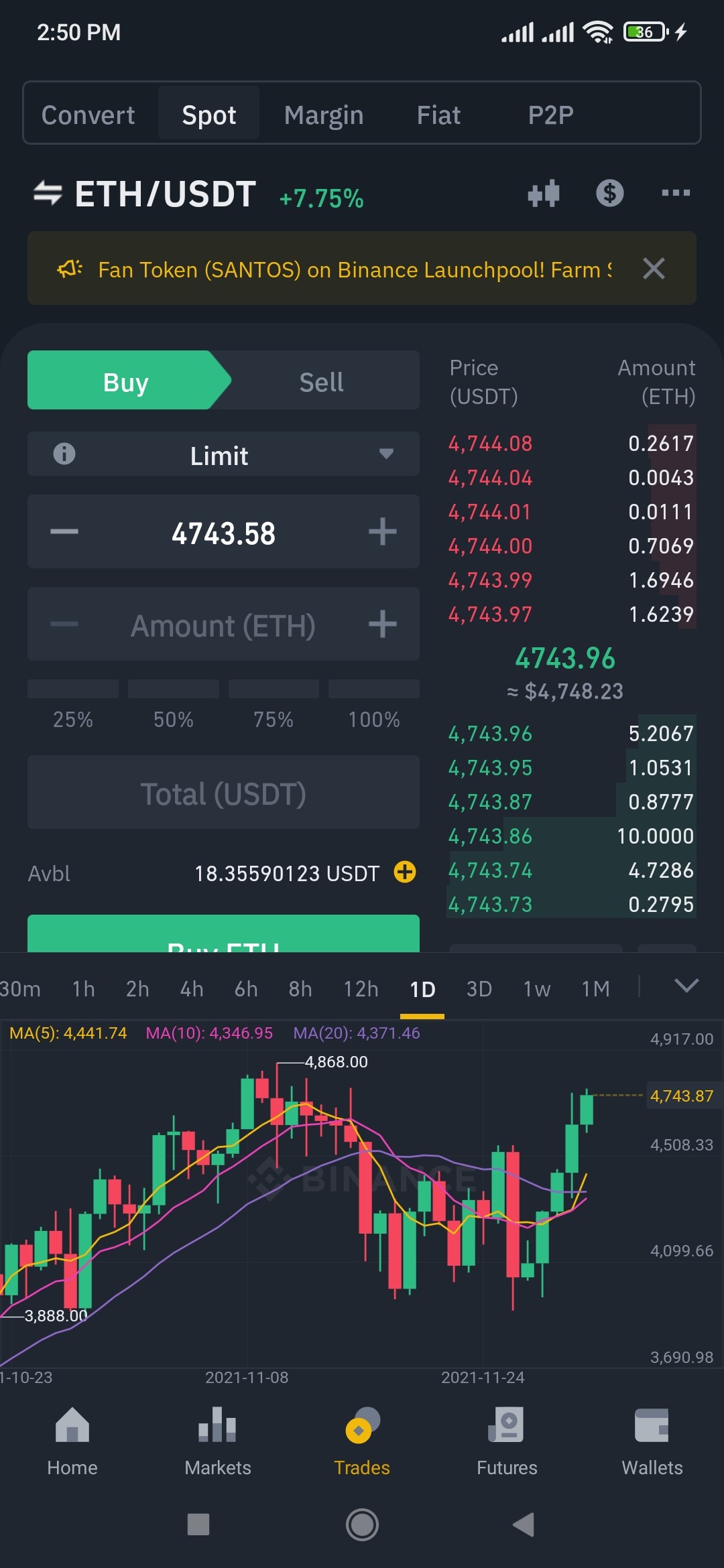This screenshot has width=724, height=1568.
Task: Tap the dollar sign circle icon
Action: point(609,193)
